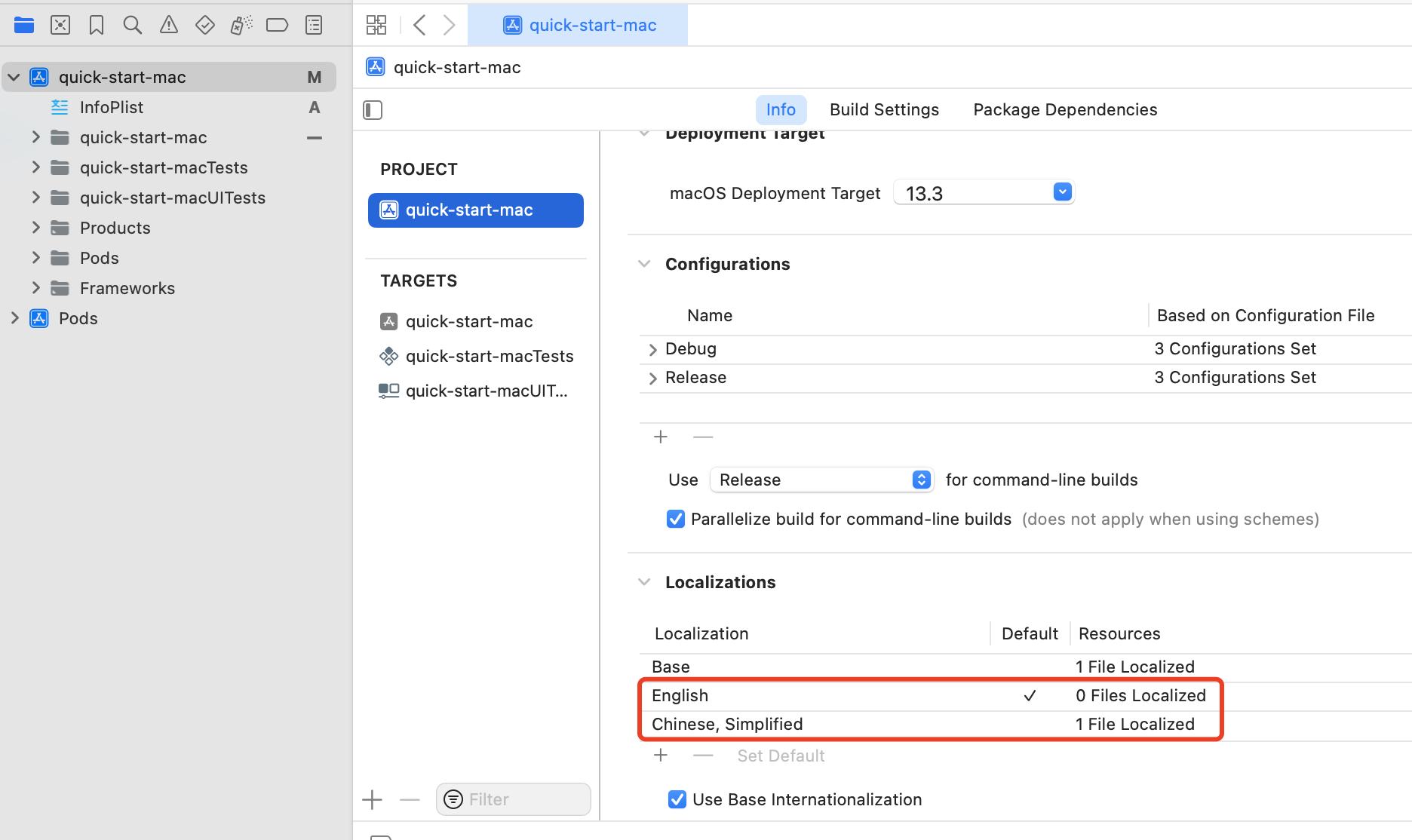Remove selected localization with minus button
This screenshot has width=1412, height=840.
[x=703, y=755]
